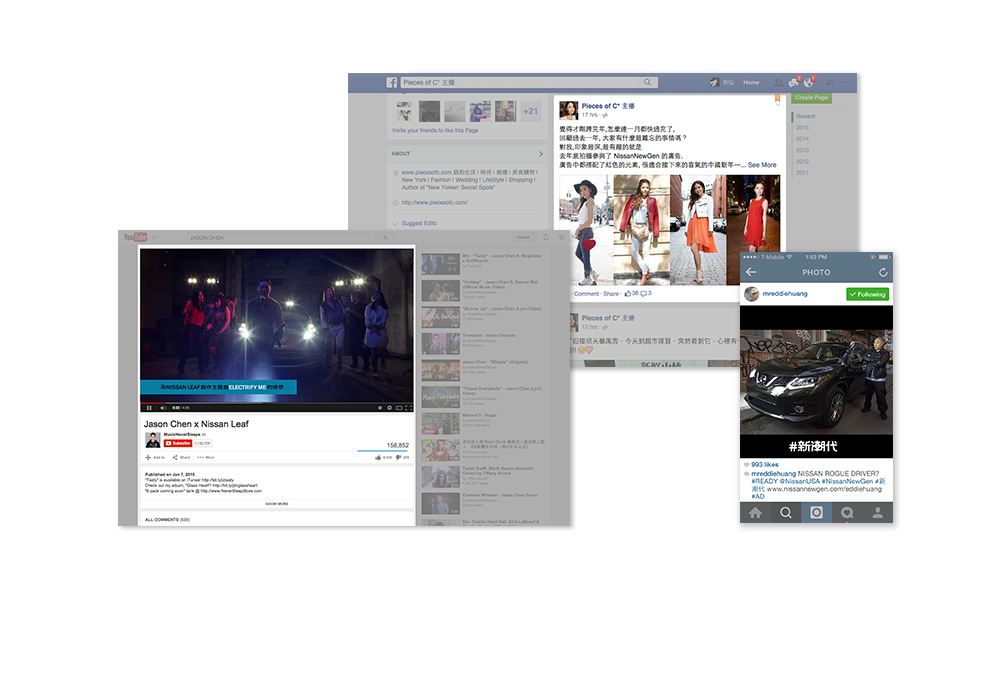Click the 993 likes count on Instagram
Screen dimensions: 1000x700
tap(765, 465)
